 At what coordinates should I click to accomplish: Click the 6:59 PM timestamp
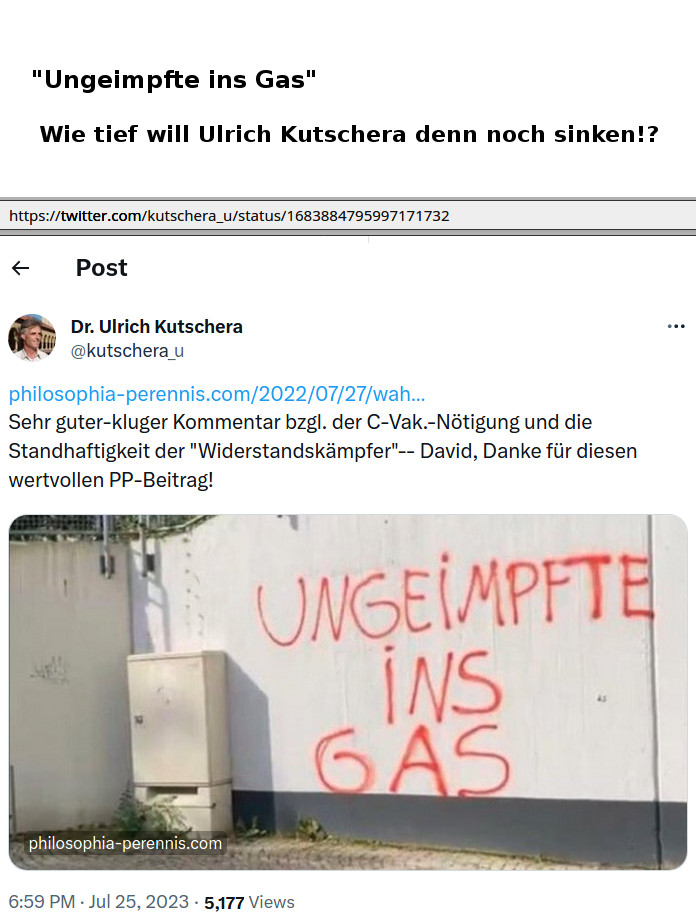[42, 902]
